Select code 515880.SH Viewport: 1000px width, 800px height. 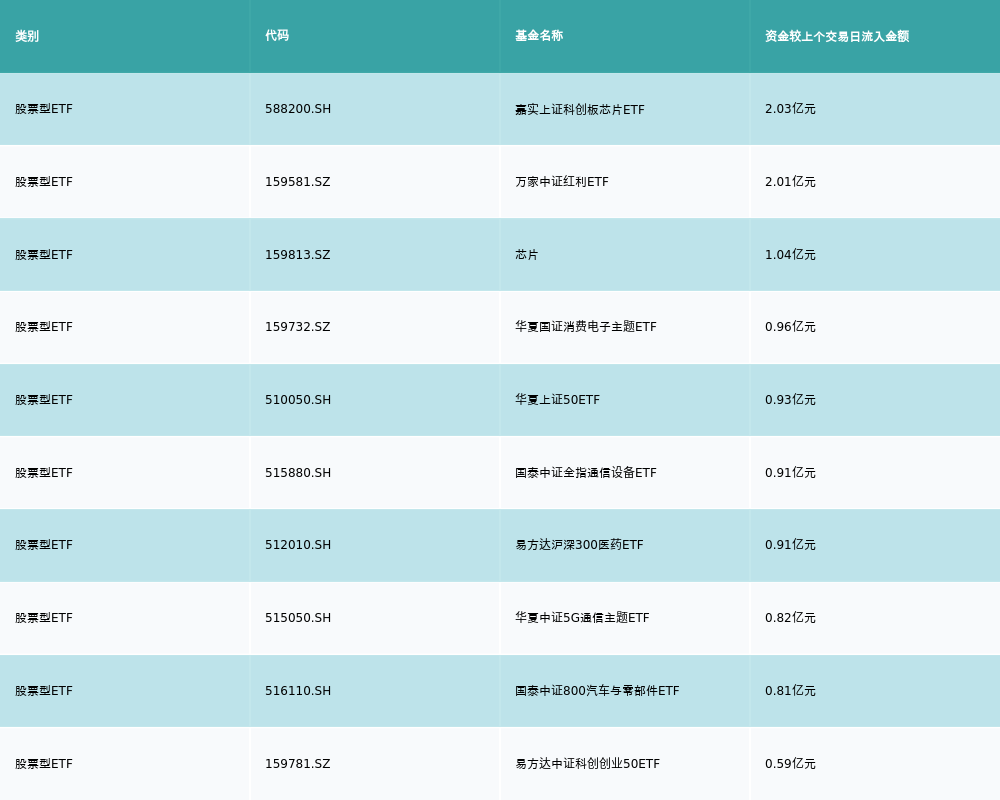(x=298, y=473)
